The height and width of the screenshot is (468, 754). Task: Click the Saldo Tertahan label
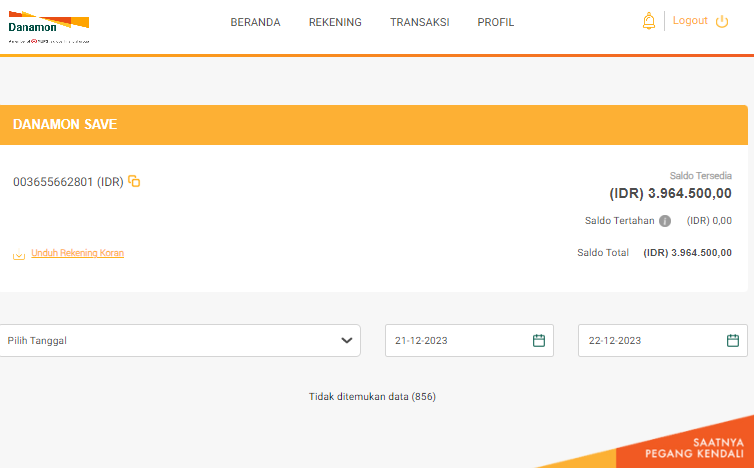[619, 221]
